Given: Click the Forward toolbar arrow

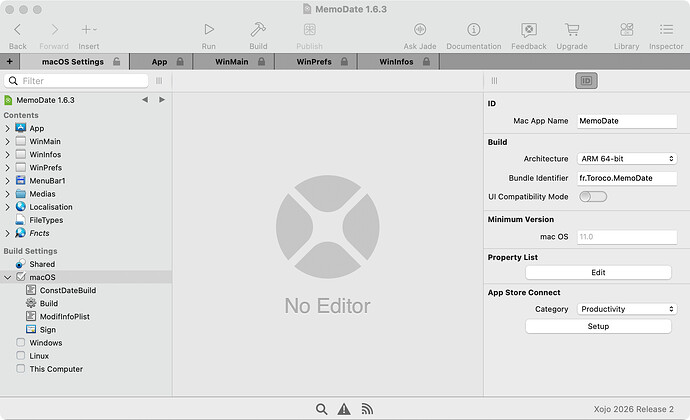Looking at the screenshot, I should click(54, 30).
